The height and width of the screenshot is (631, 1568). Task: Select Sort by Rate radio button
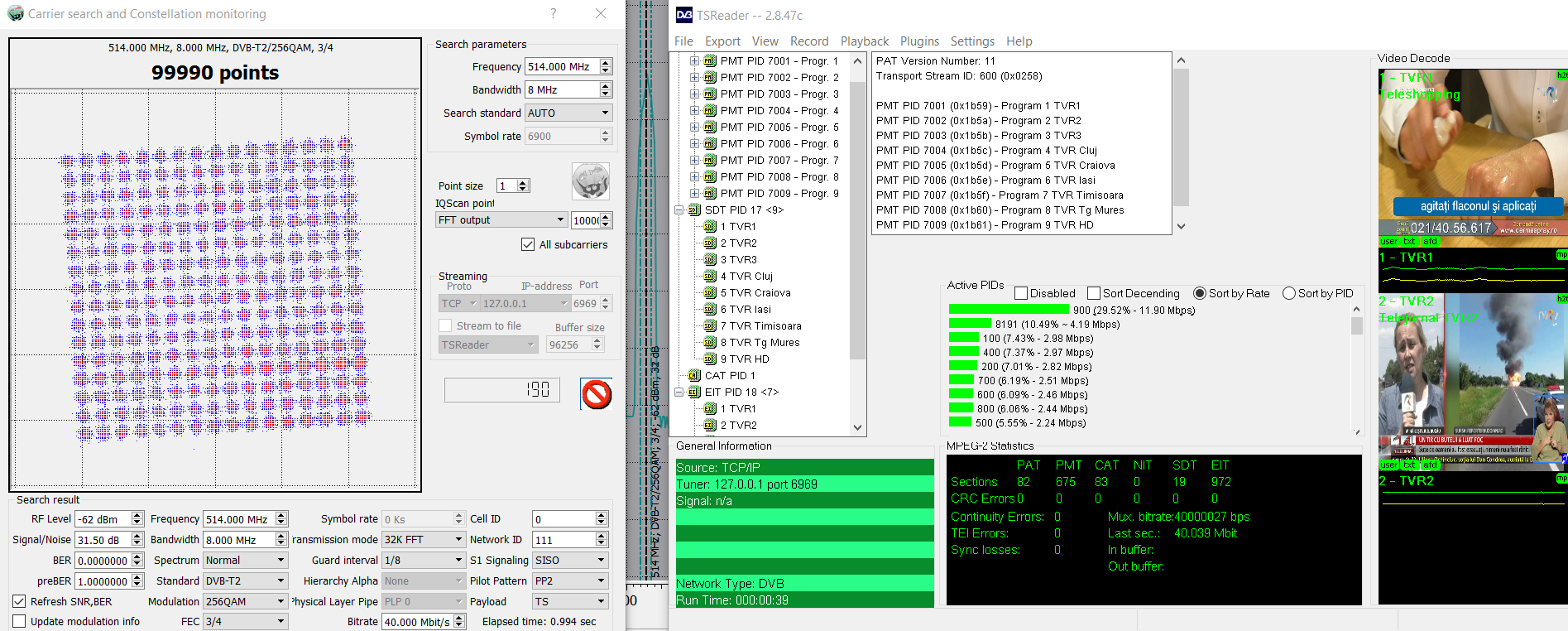(x=1200, y=293)
